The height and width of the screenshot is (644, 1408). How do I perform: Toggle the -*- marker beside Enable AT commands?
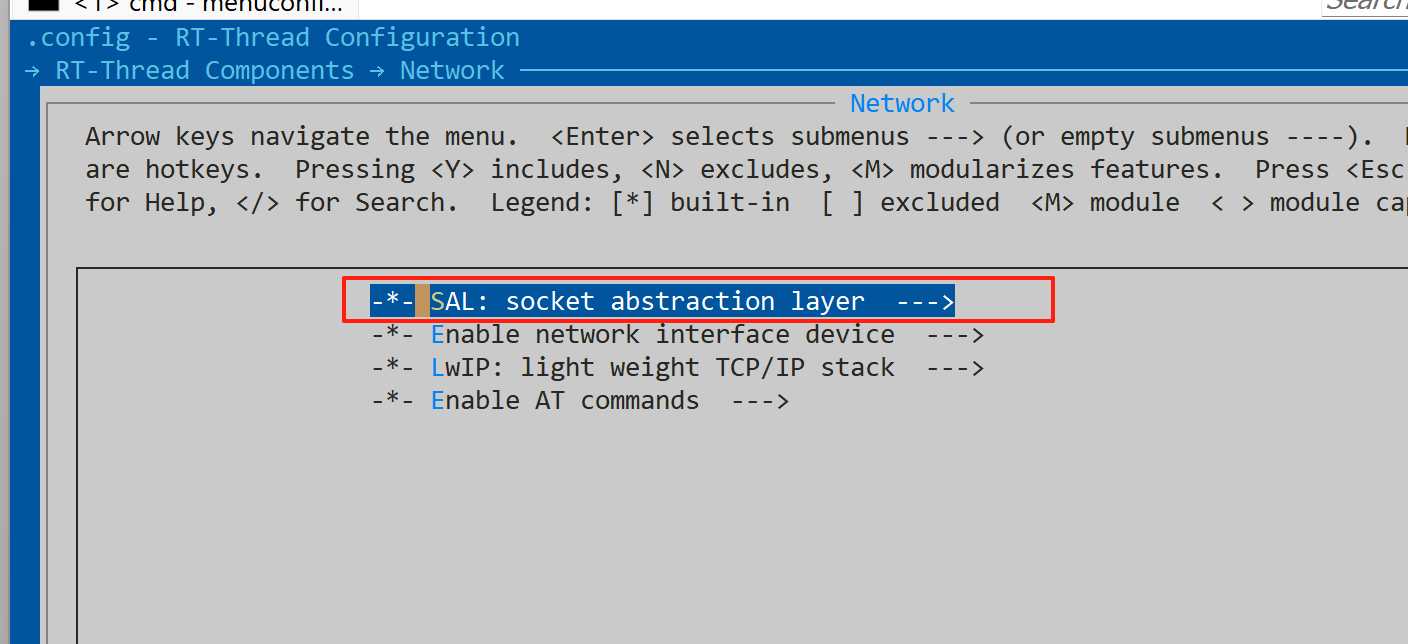tap(392, 400)
